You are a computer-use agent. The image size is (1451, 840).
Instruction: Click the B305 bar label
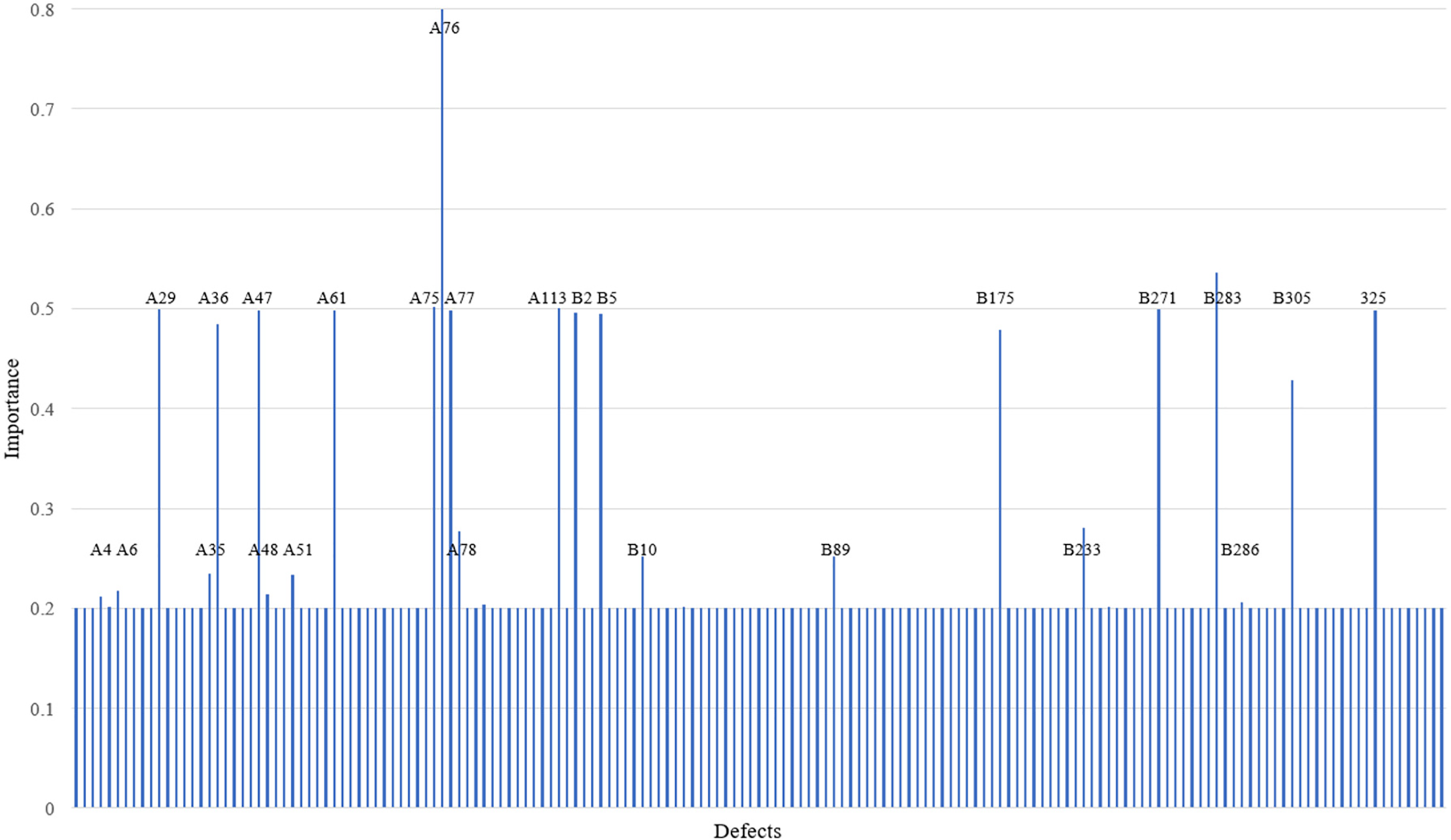click(x=1292, y=298)
